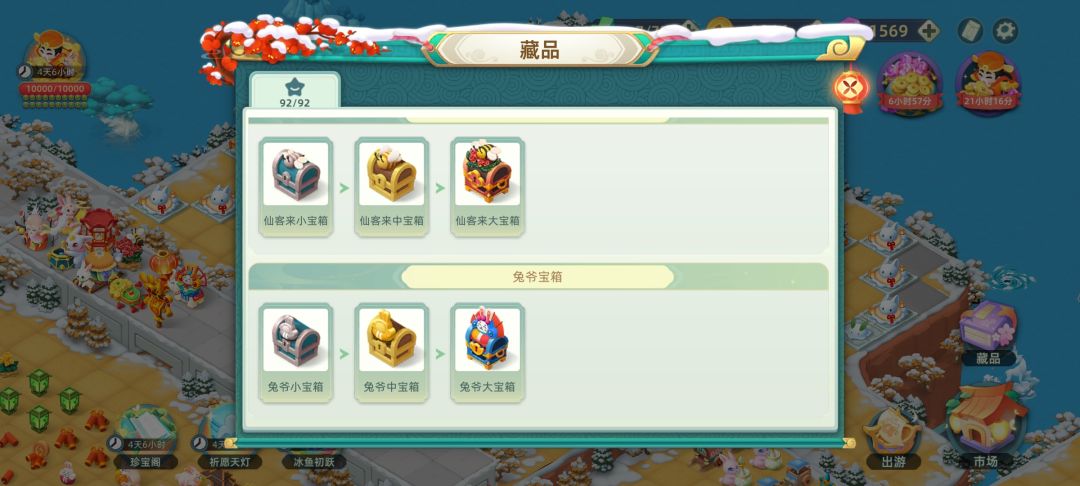Tap the 冰鱼初跃 event label
The height and width of the screenshot is (486, 1080).
pyautogui.click(x=314, y=461)
